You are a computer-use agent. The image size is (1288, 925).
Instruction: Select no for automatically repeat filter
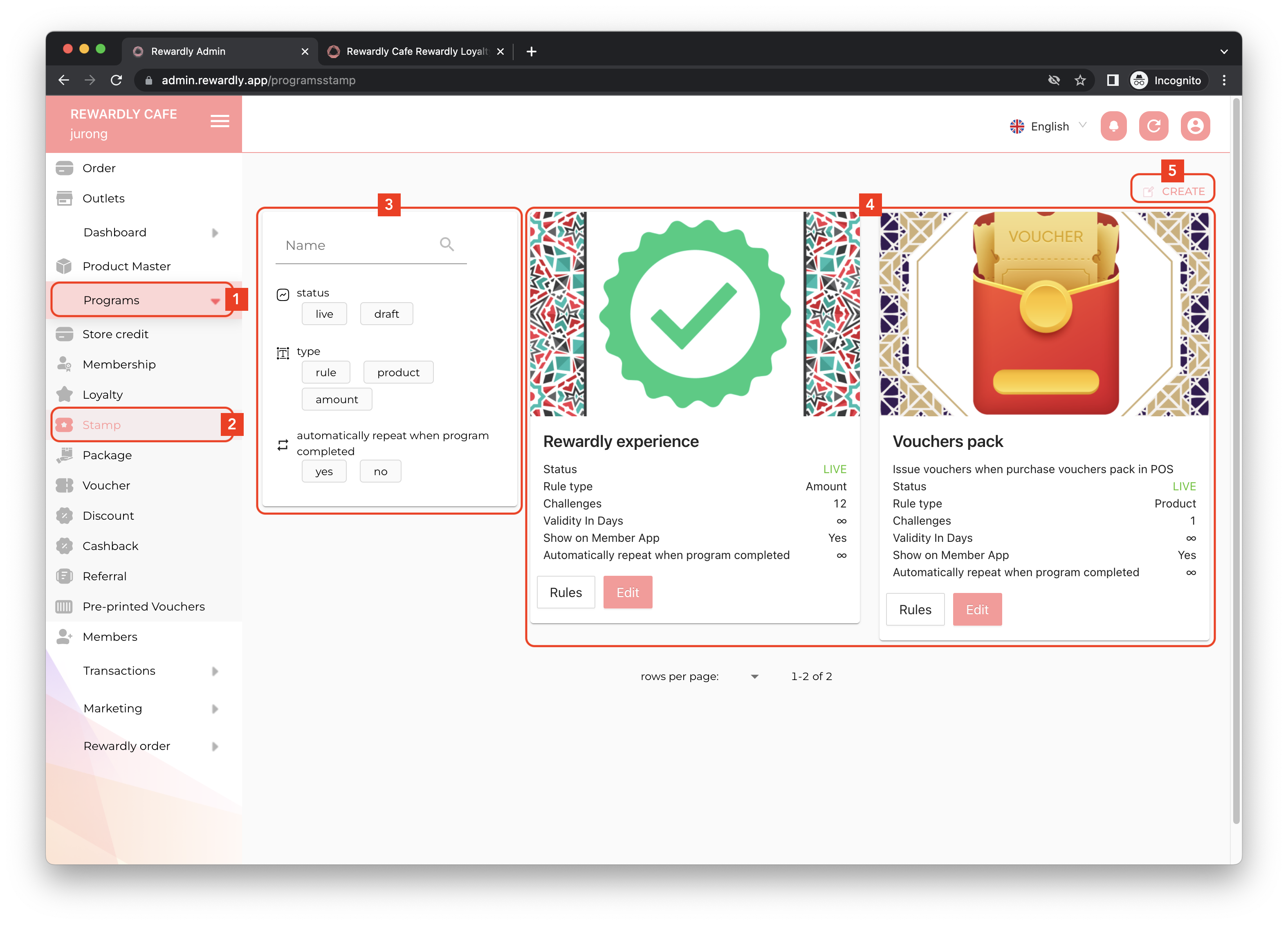(x=381, y=471)
